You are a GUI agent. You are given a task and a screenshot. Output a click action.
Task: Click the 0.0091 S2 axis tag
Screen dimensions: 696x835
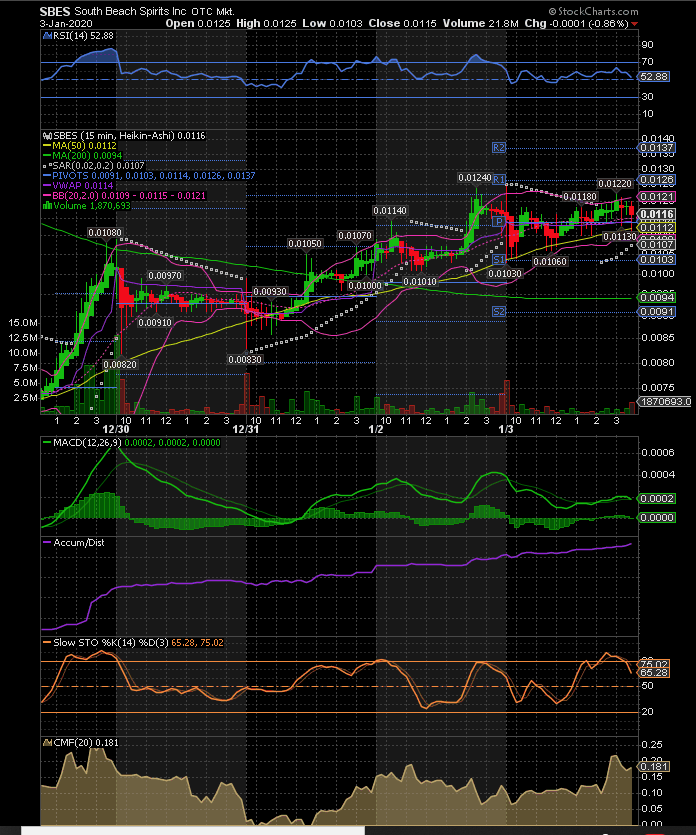[x=657, y=312]
